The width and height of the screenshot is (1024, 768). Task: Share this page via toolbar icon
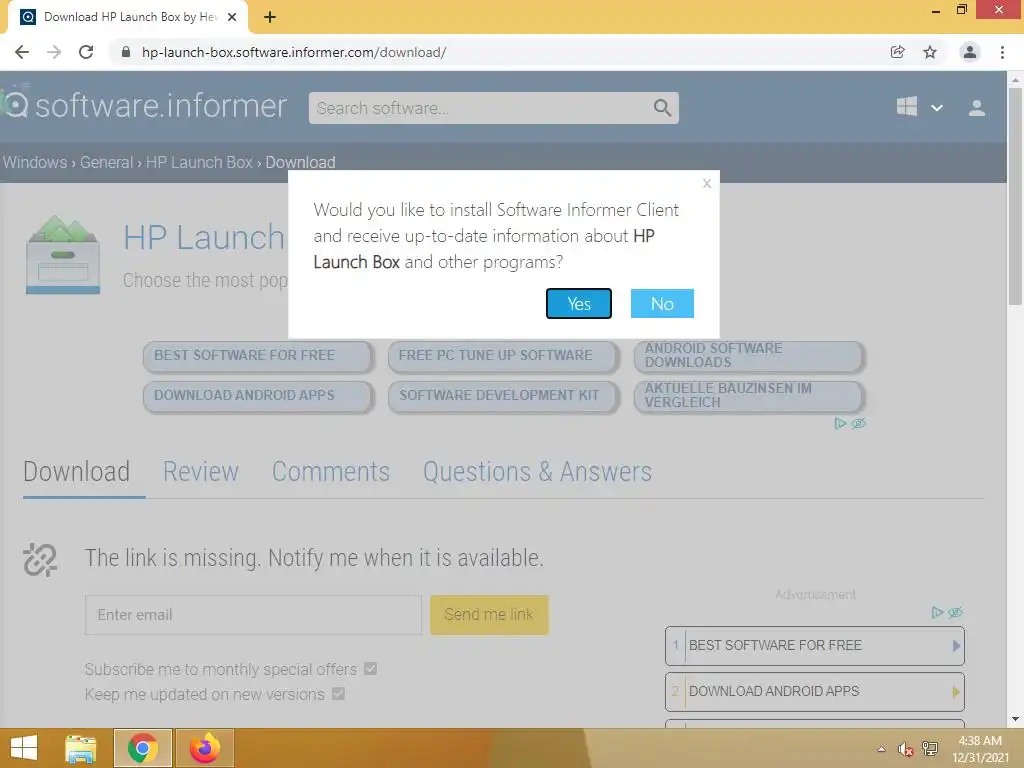pyautogui.click(x=897, y=52)
